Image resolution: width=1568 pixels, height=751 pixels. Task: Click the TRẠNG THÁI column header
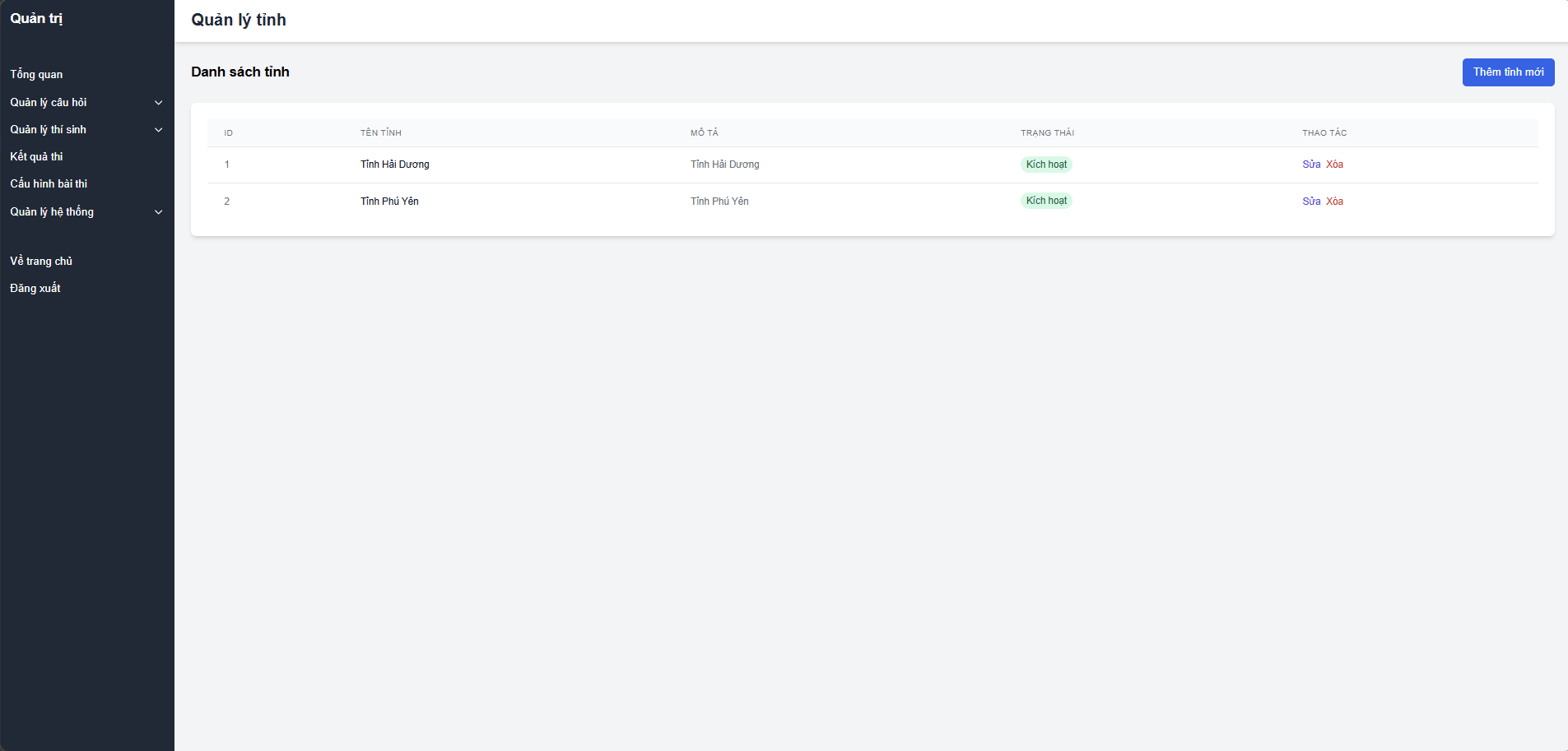click(x=1047, y=132)
